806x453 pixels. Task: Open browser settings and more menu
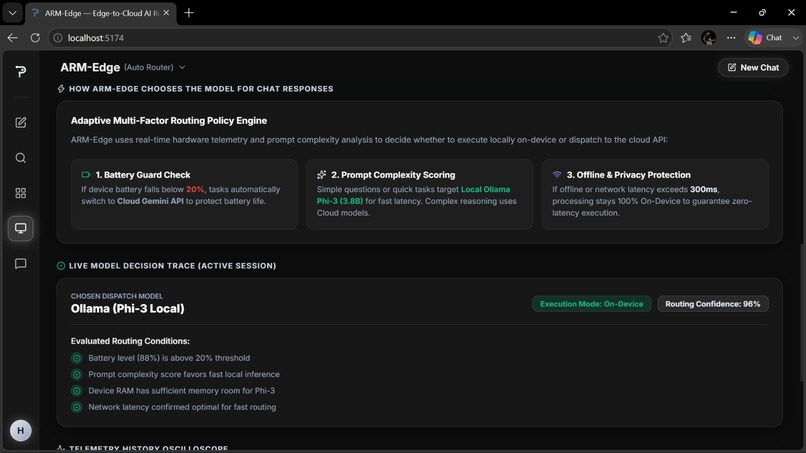(731, 38)
